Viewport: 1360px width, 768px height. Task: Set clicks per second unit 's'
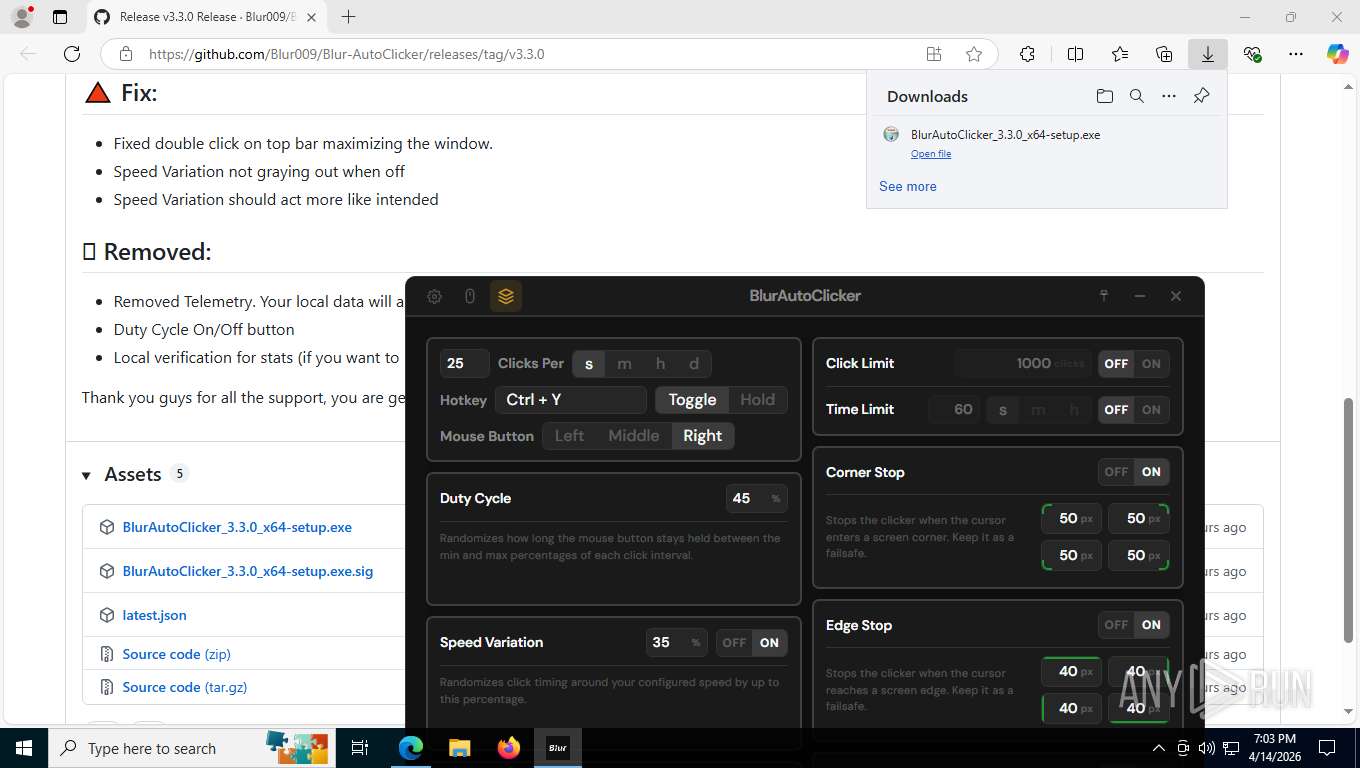tap(588, 364)
